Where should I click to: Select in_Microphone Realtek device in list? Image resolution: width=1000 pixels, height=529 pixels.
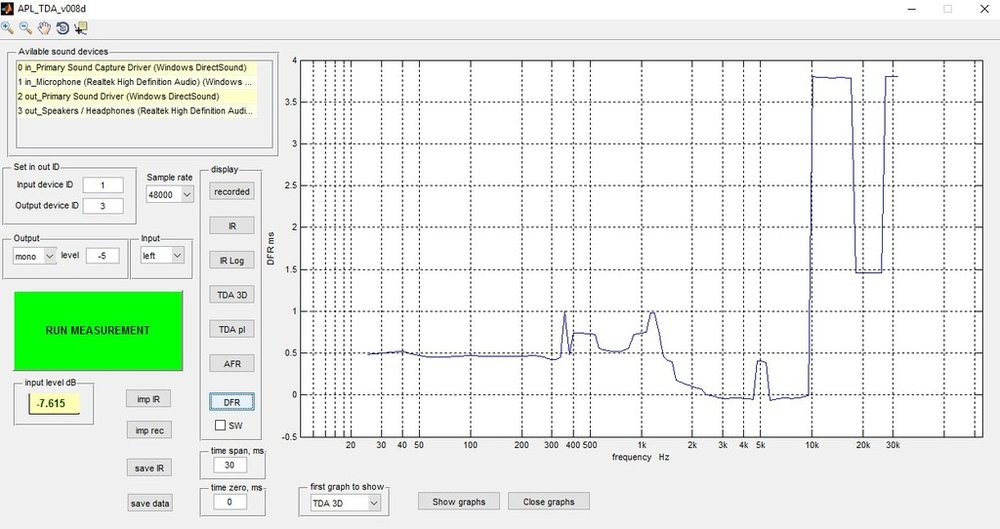tap(136, 82)
